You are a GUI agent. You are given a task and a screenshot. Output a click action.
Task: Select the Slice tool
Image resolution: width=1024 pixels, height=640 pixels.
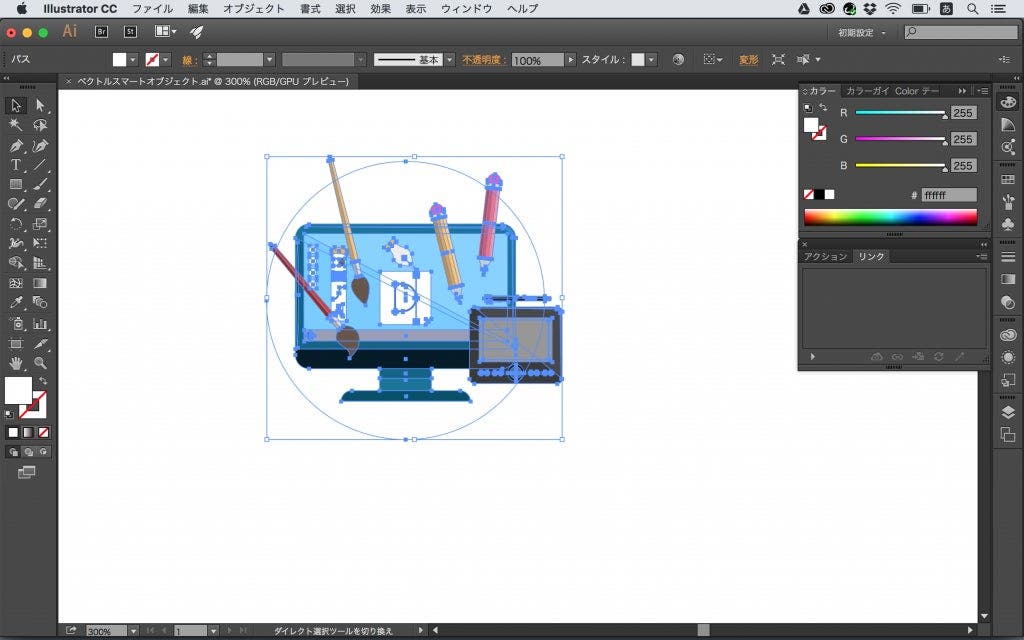(x=40, y=344)
